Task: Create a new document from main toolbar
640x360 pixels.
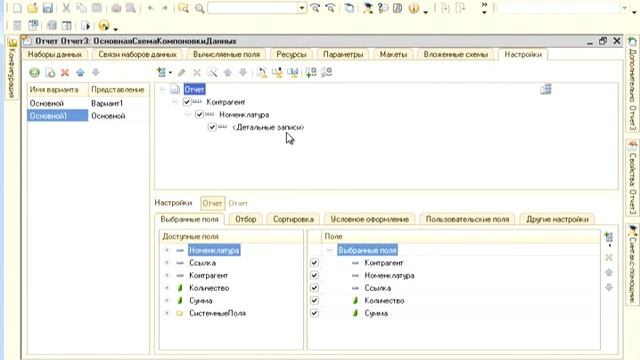Action: [x=17, y=8]
